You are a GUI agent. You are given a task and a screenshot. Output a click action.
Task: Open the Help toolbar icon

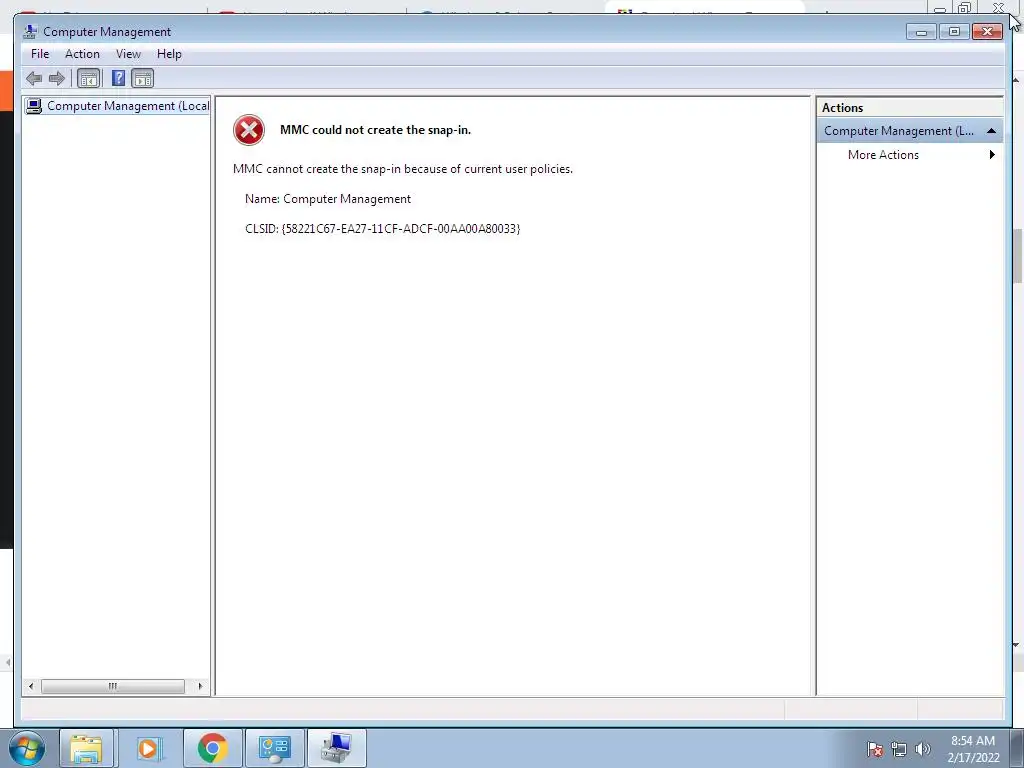pyautogui.click(x=118, y=79)
